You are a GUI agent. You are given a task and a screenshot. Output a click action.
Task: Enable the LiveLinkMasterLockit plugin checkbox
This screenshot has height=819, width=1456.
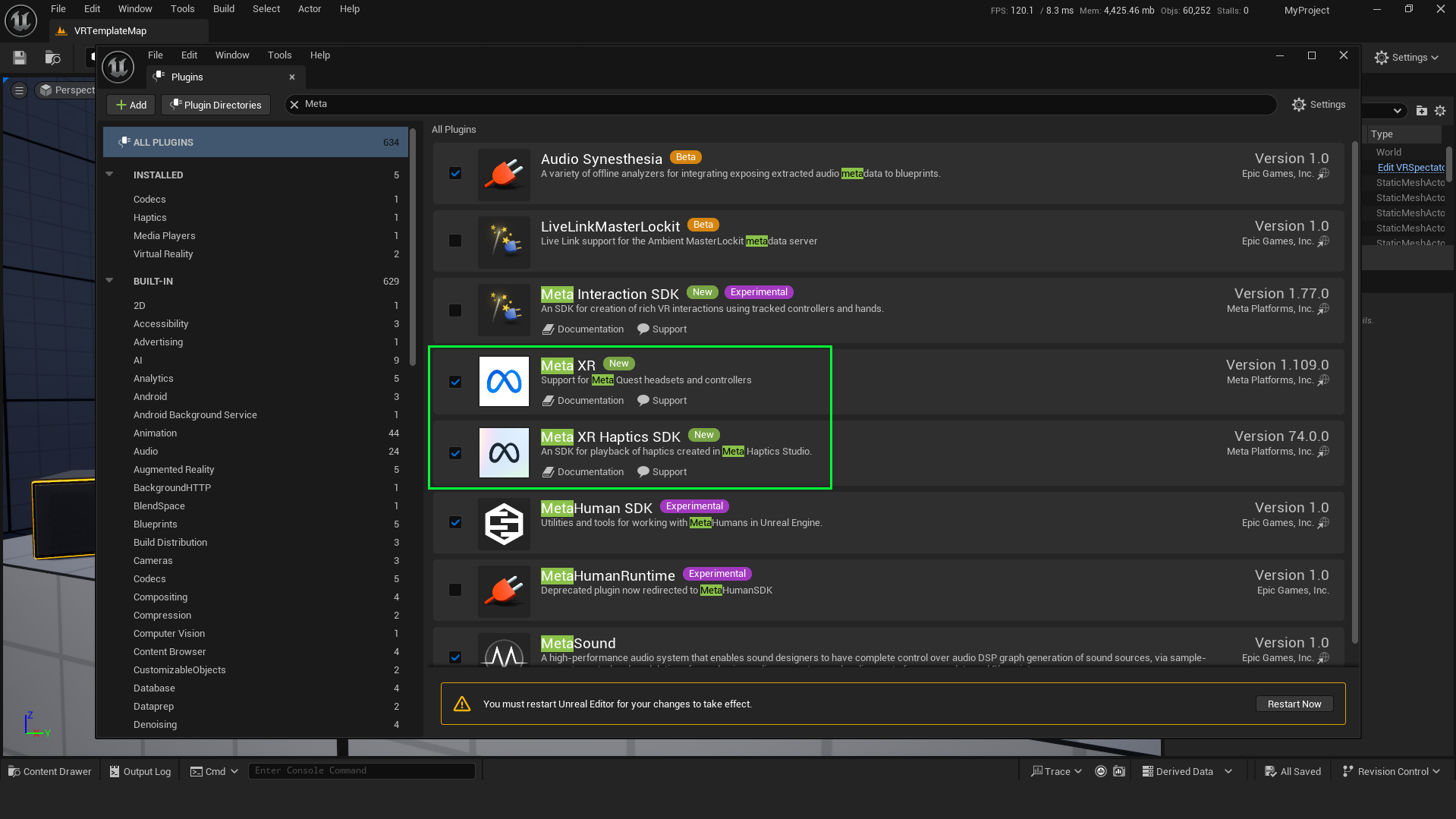click(x=455, y=241)
